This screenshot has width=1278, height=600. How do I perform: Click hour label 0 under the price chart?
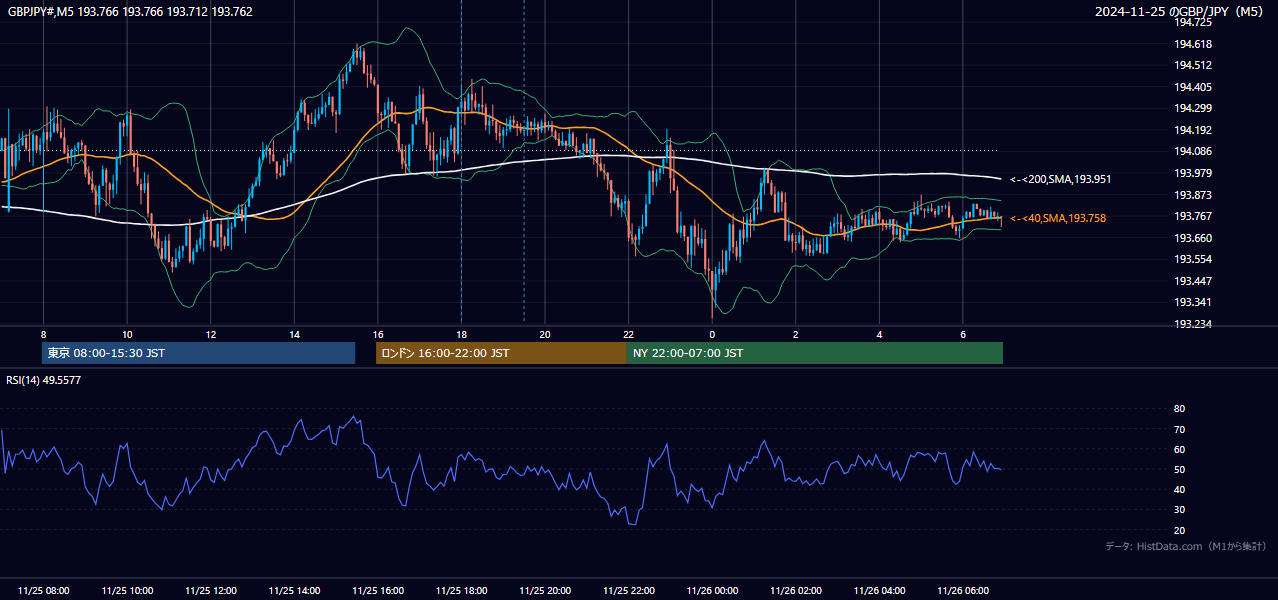point(712,334)
